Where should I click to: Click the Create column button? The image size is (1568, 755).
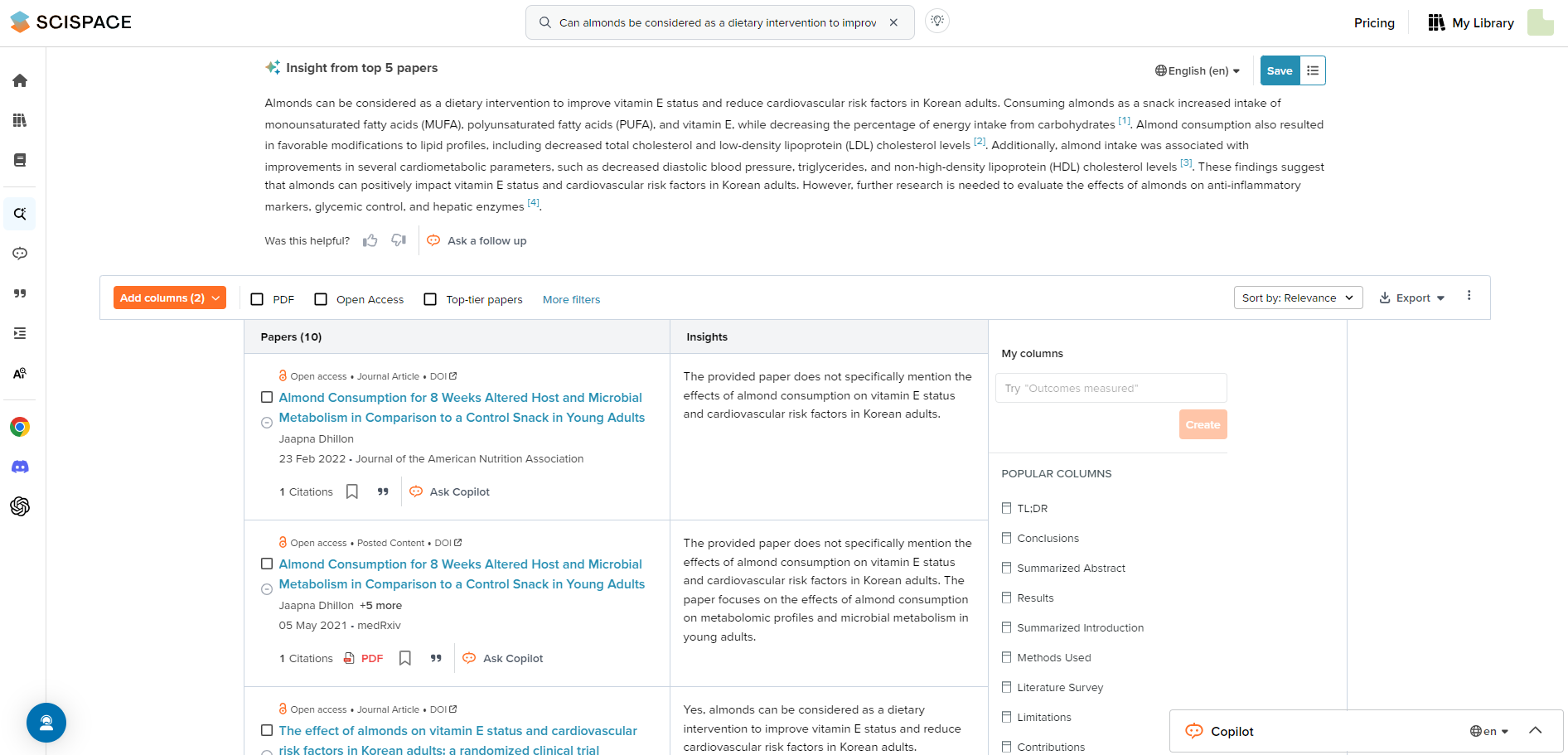(1203, 424)
